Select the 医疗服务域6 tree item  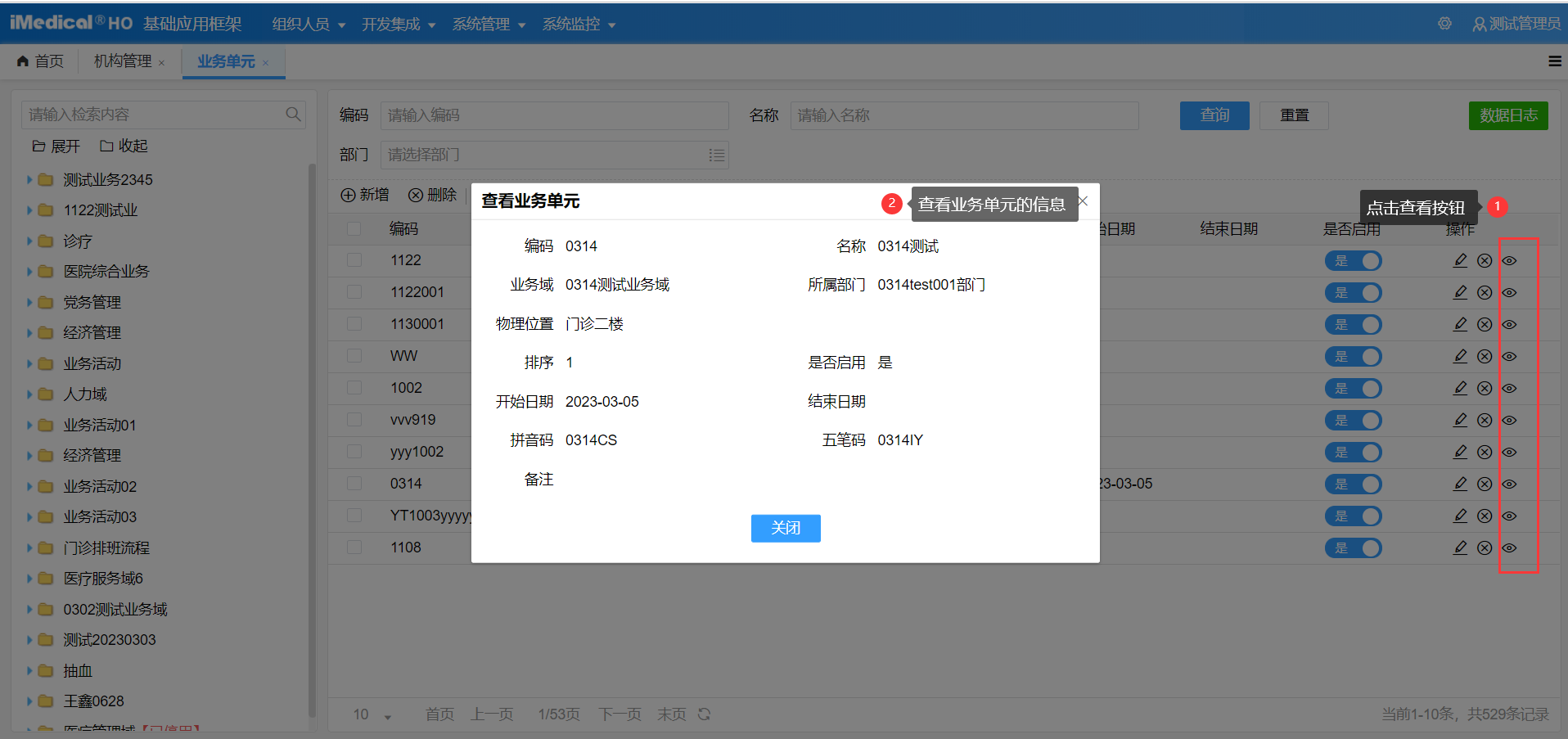tap(103, 579)
